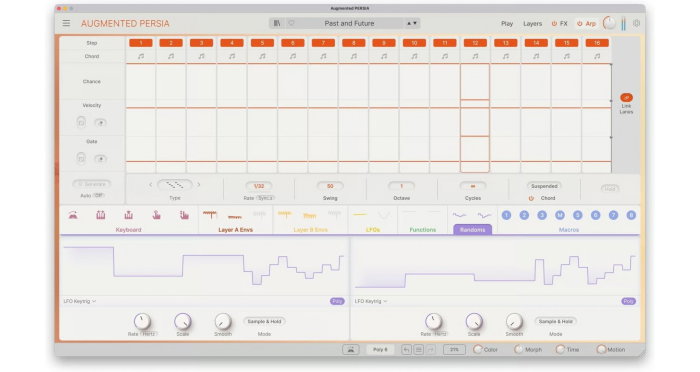
Task: Open the settings gear icon
Action: pyautogui.click(x=637, y=23)
